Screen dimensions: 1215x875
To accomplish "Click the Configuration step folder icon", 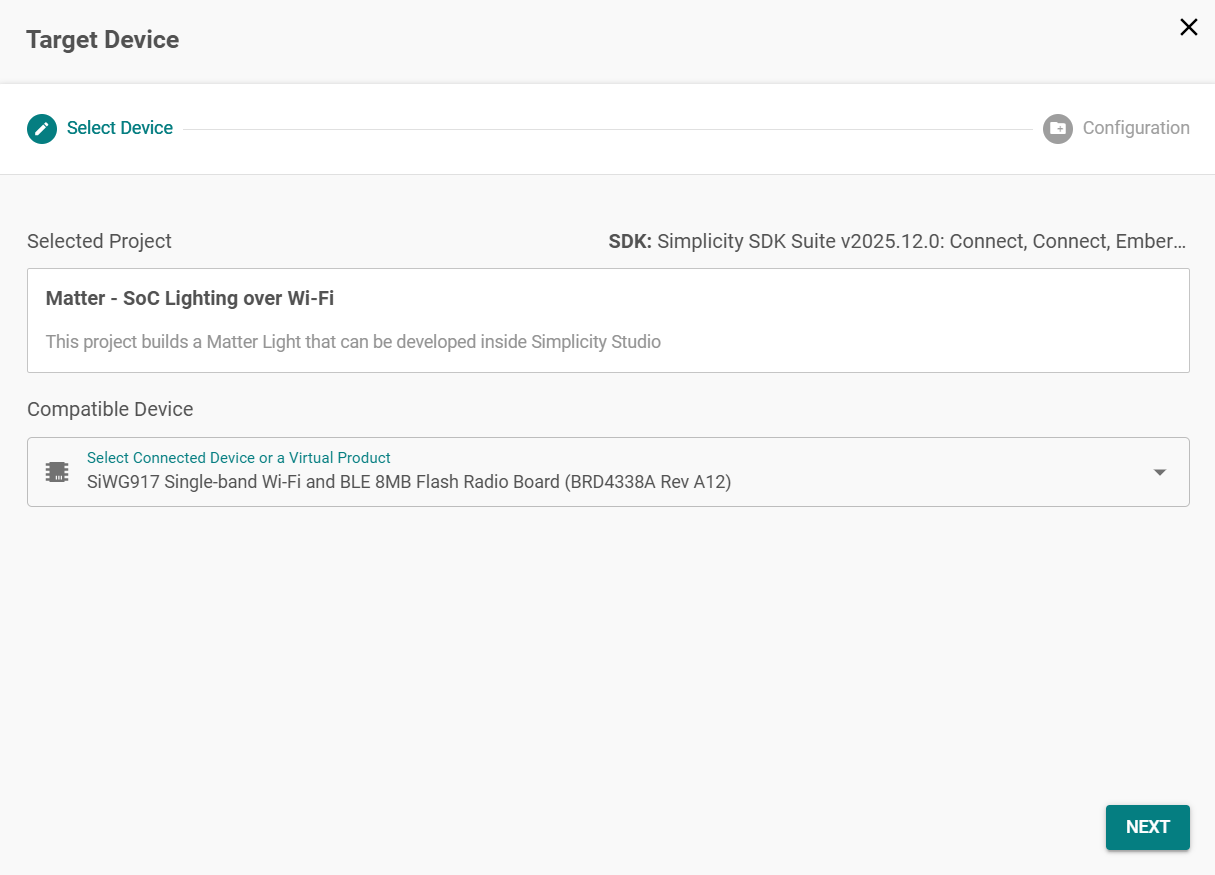I will [x=1057, y=129].
